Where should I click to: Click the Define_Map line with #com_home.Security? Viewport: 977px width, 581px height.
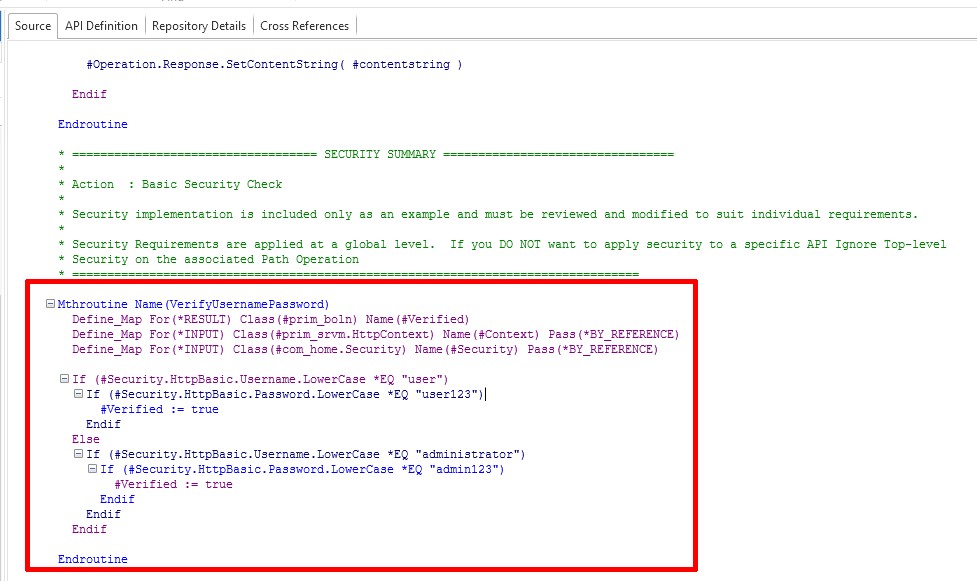tap(365, 349)
